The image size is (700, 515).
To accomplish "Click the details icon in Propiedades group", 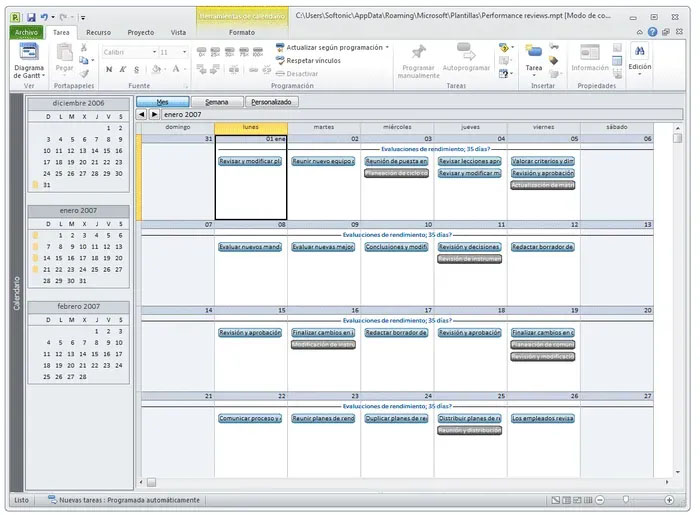I will [617, 60].
